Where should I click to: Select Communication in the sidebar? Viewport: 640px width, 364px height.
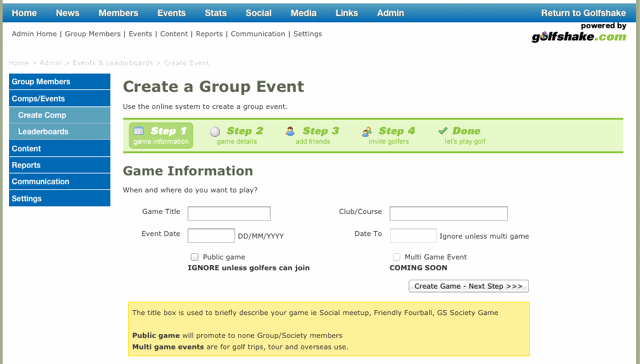(x=60, y=182)
